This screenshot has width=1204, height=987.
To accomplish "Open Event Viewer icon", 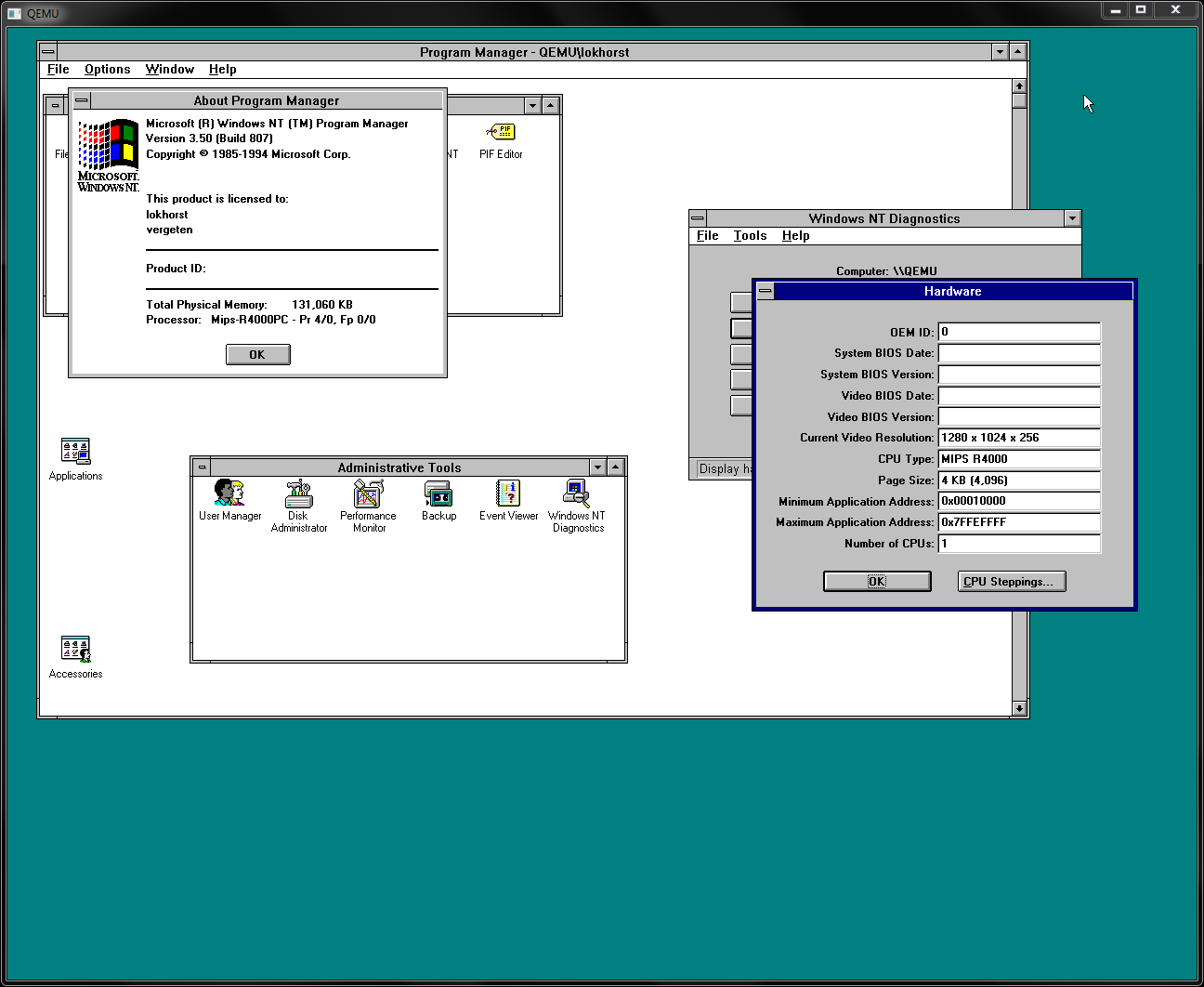I will 508,493.
